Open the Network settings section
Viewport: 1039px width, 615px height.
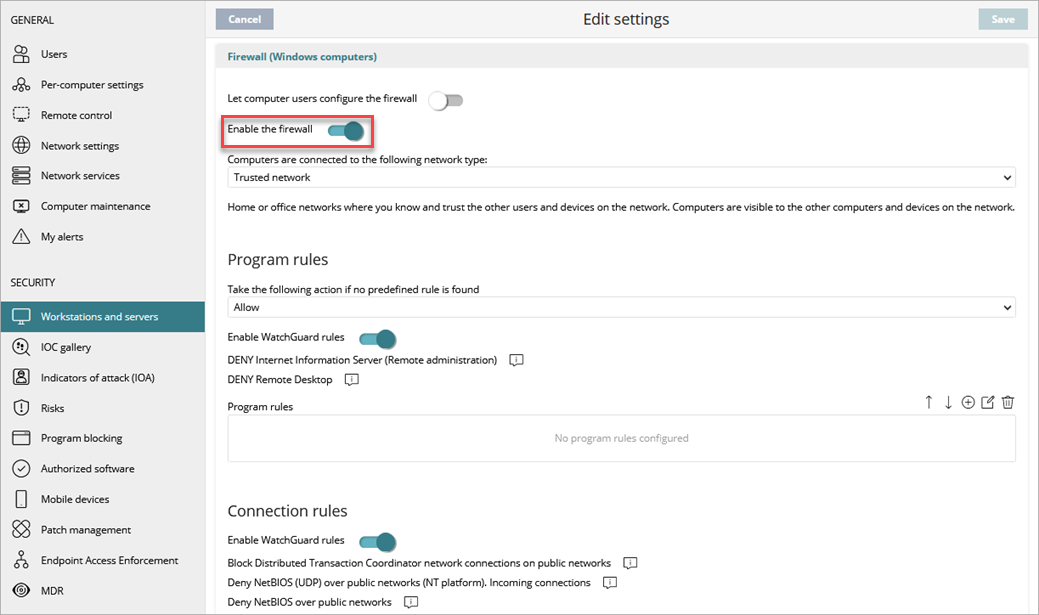pos(77,145)
